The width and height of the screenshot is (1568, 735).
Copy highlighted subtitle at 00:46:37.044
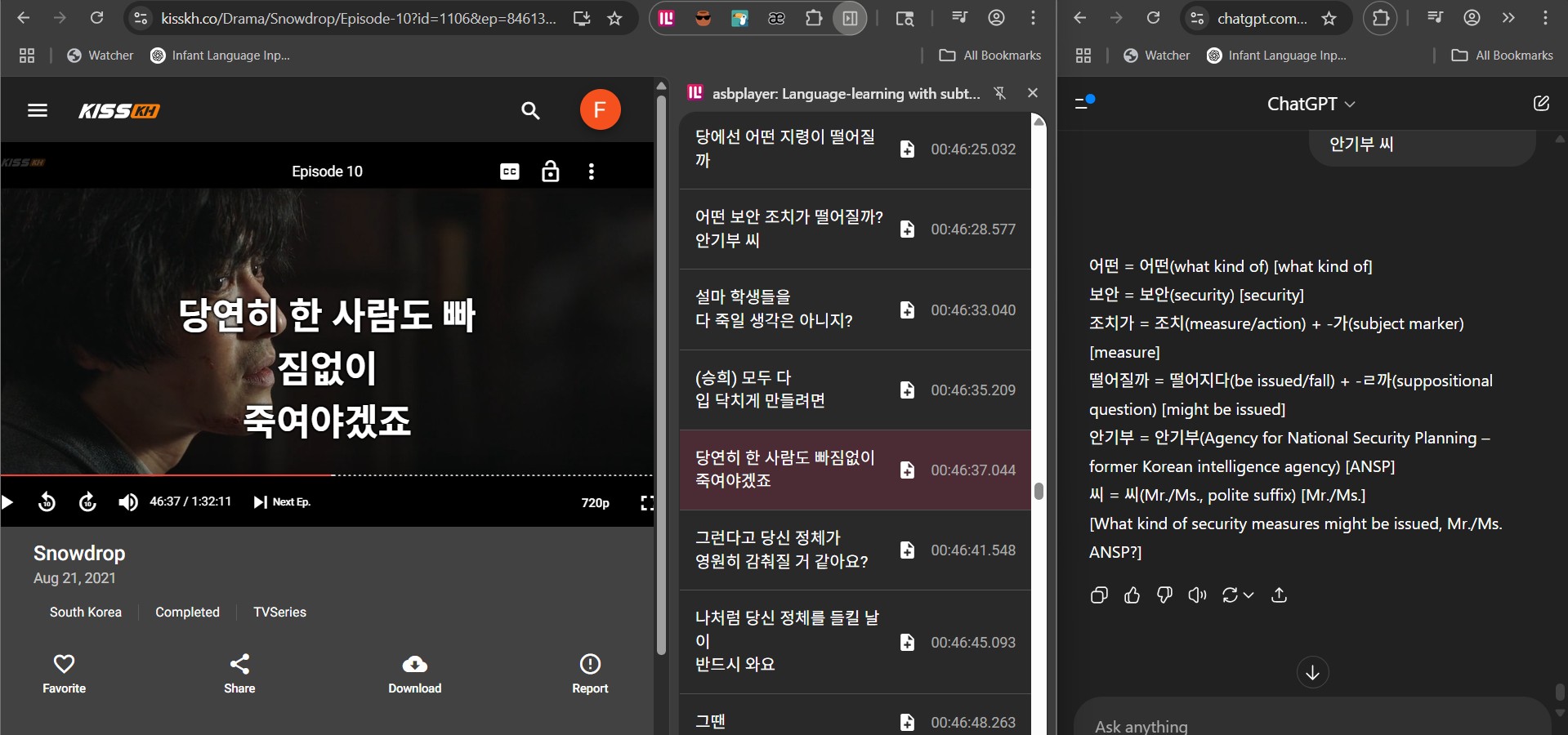[907, 470]
